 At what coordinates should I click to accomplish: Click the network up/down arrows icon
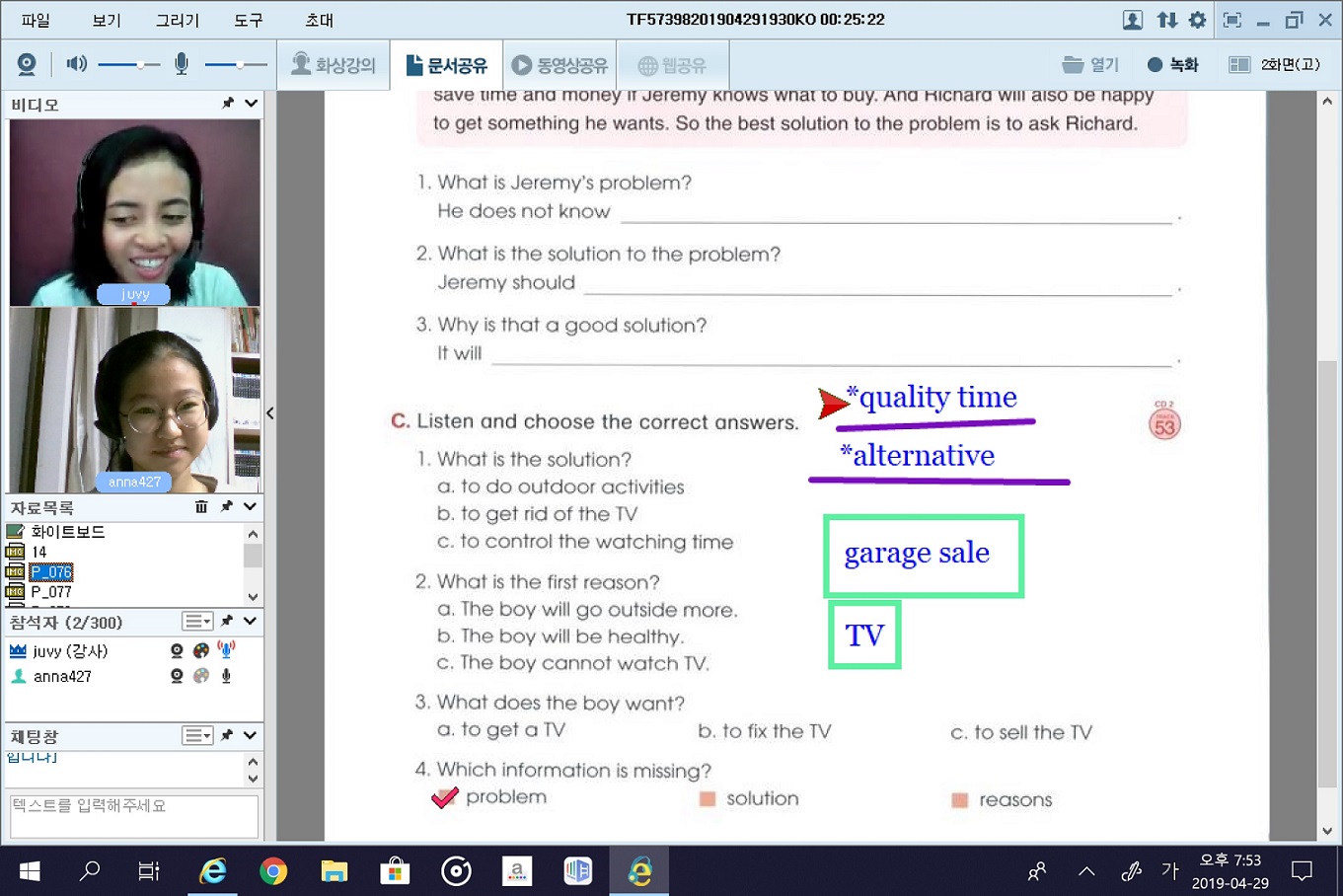pyautogui.click(x=1166, y=20)
